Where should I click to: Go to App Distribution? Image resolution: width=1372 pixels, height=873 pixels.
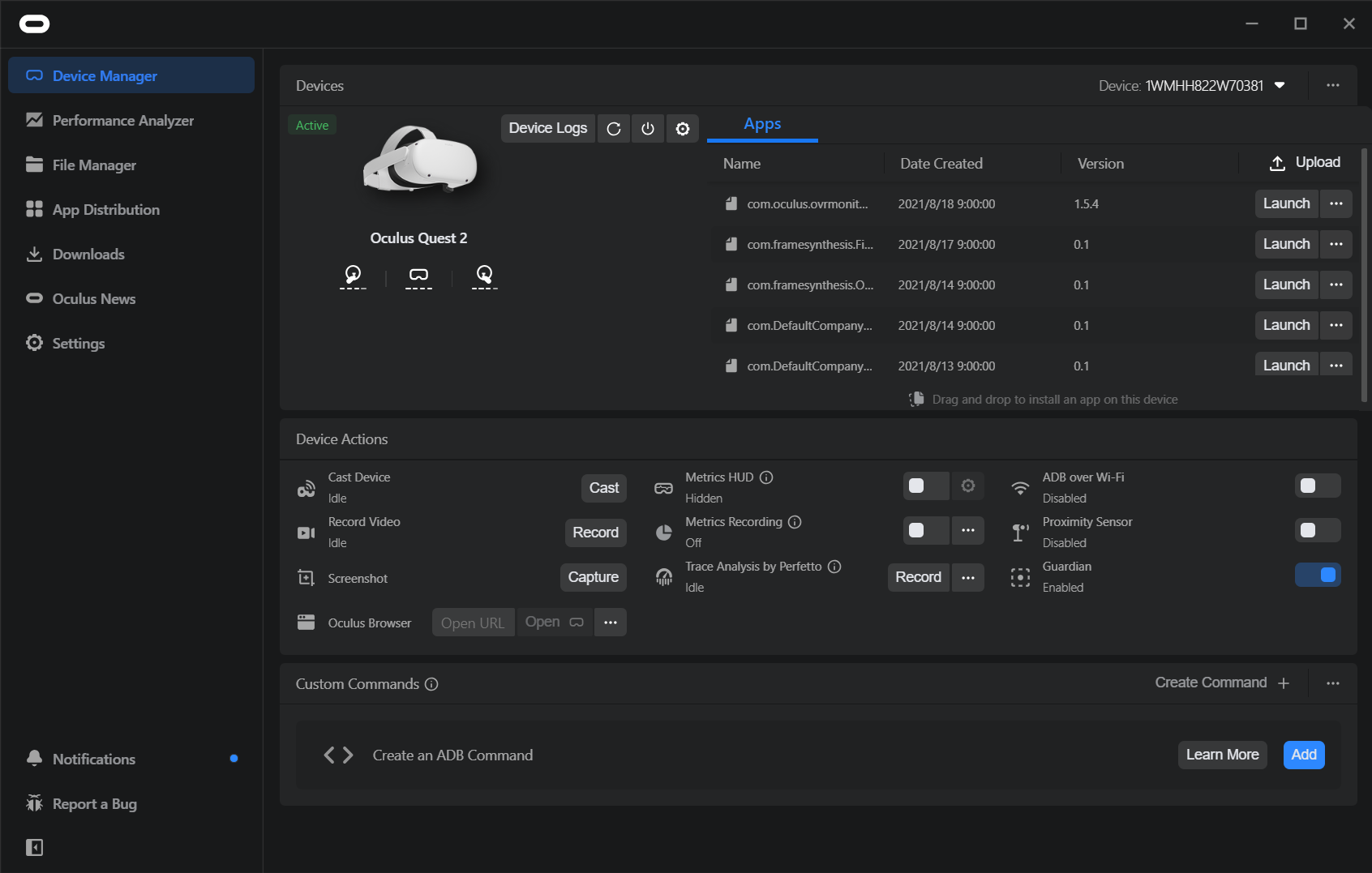point(131,209)
